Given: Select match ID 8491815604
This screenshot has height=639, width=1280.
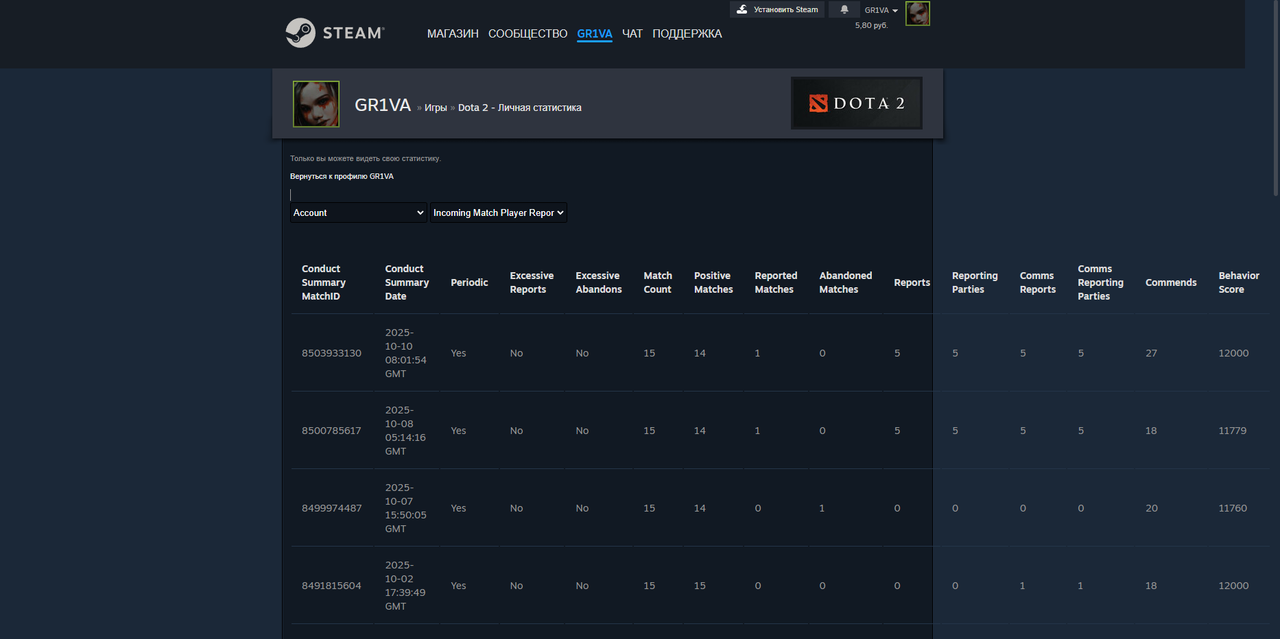Looking at the screenshot, I should (x=332, y=586).
